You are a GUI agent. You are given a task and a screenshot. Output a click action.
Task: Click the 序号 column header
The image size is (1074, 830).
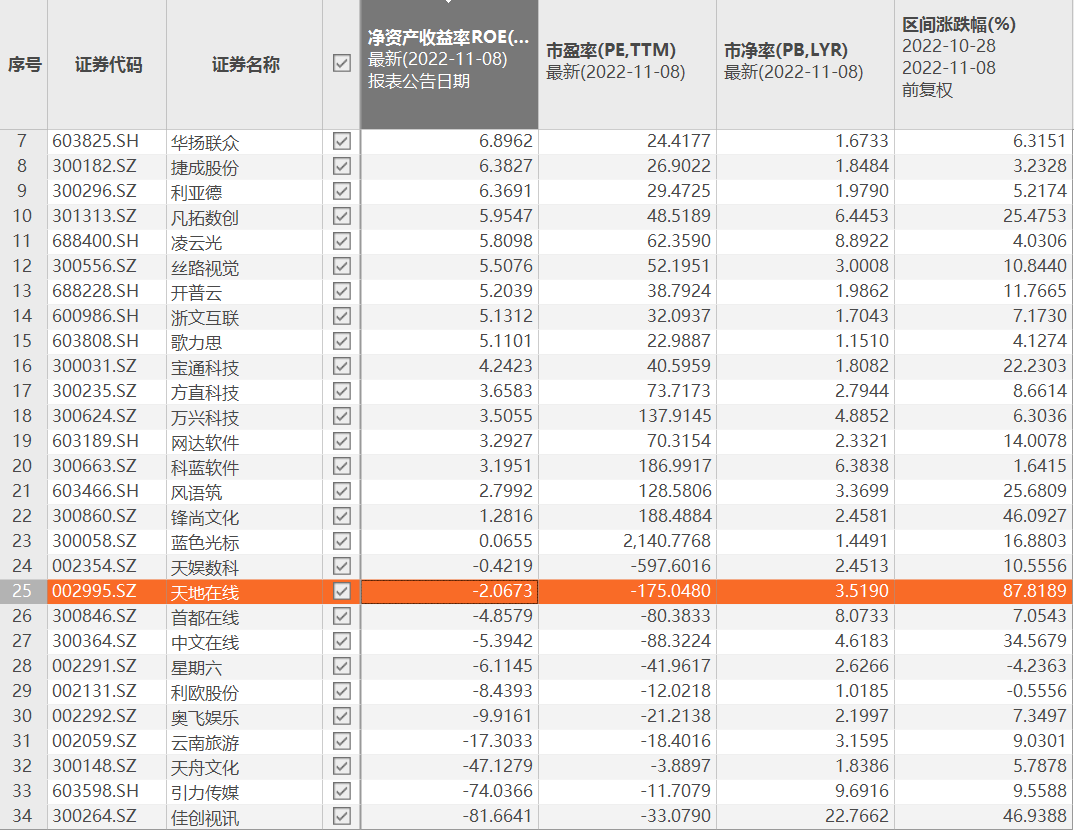coord(24,65)
